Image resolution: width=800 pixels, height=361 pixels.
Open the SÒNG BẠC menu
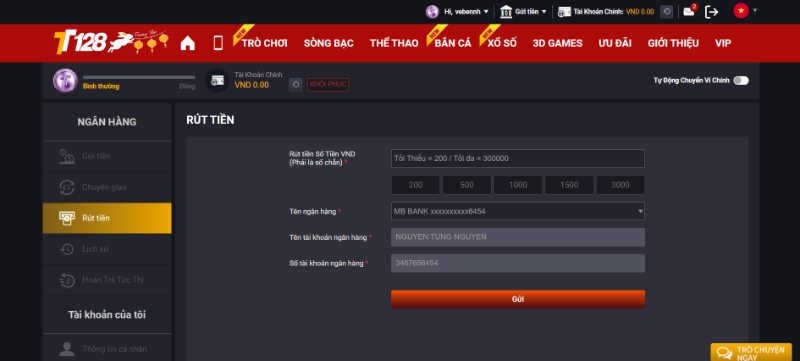[329, 43]
